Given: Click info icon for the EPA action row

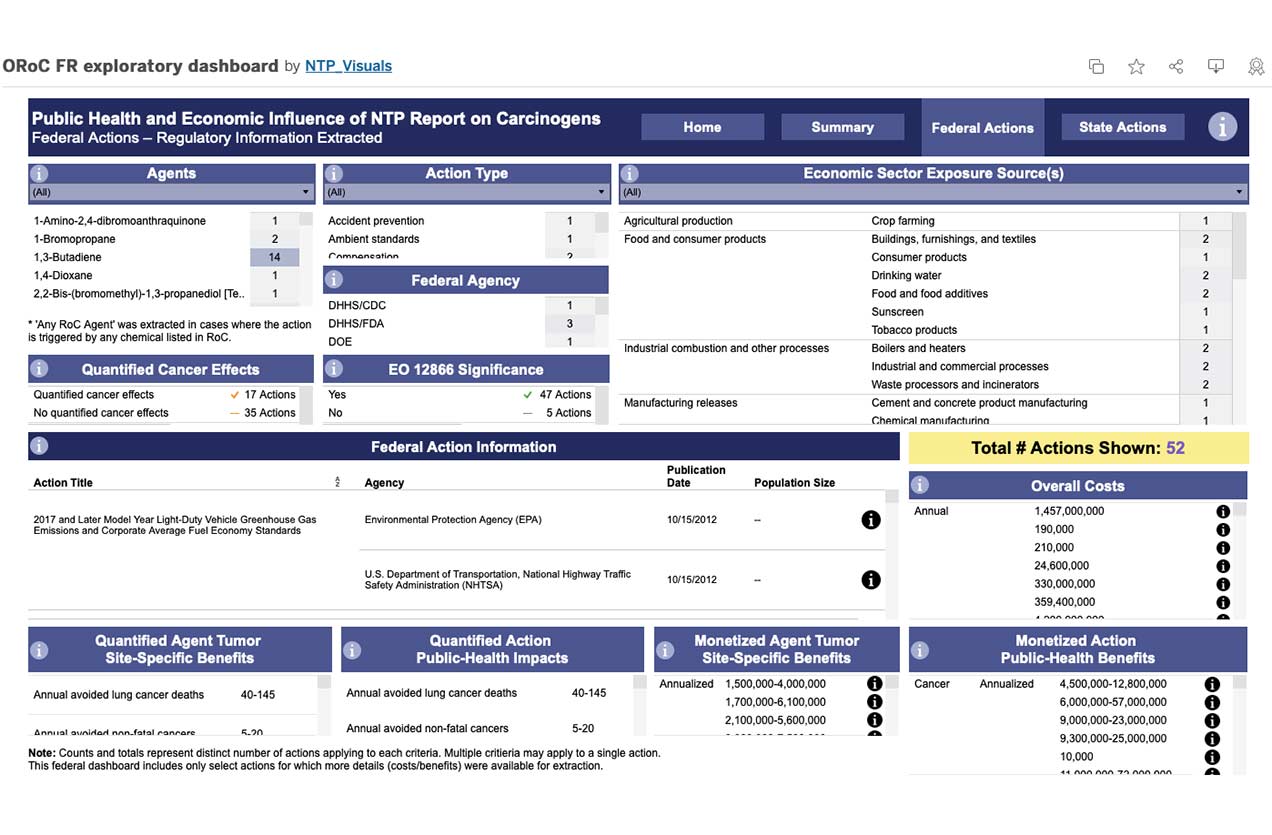Looking at the screenshot, I should [871, 520].
